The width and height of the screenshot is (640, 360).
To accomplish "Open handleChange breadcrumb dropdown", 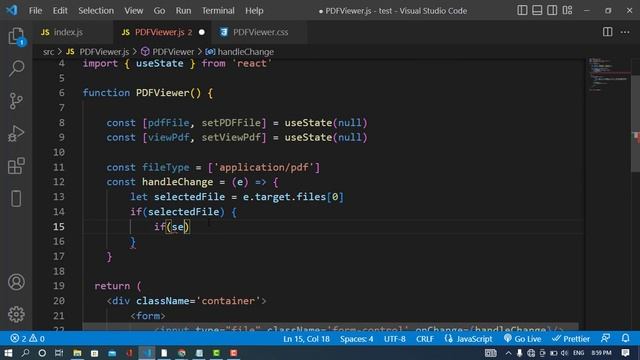I will tap(240, 52).
